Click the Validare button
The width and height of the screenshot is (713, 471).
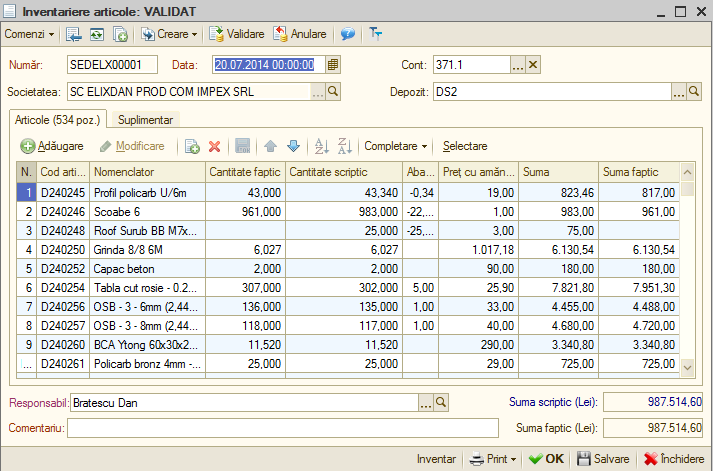coord(236,34)
